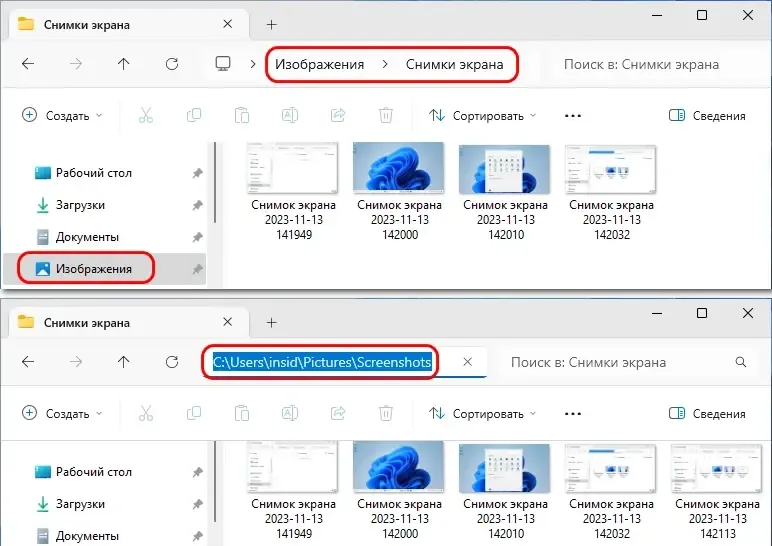Go back in the top Explorer window
The height and width of the screenshot is (546, 772).
28,64
